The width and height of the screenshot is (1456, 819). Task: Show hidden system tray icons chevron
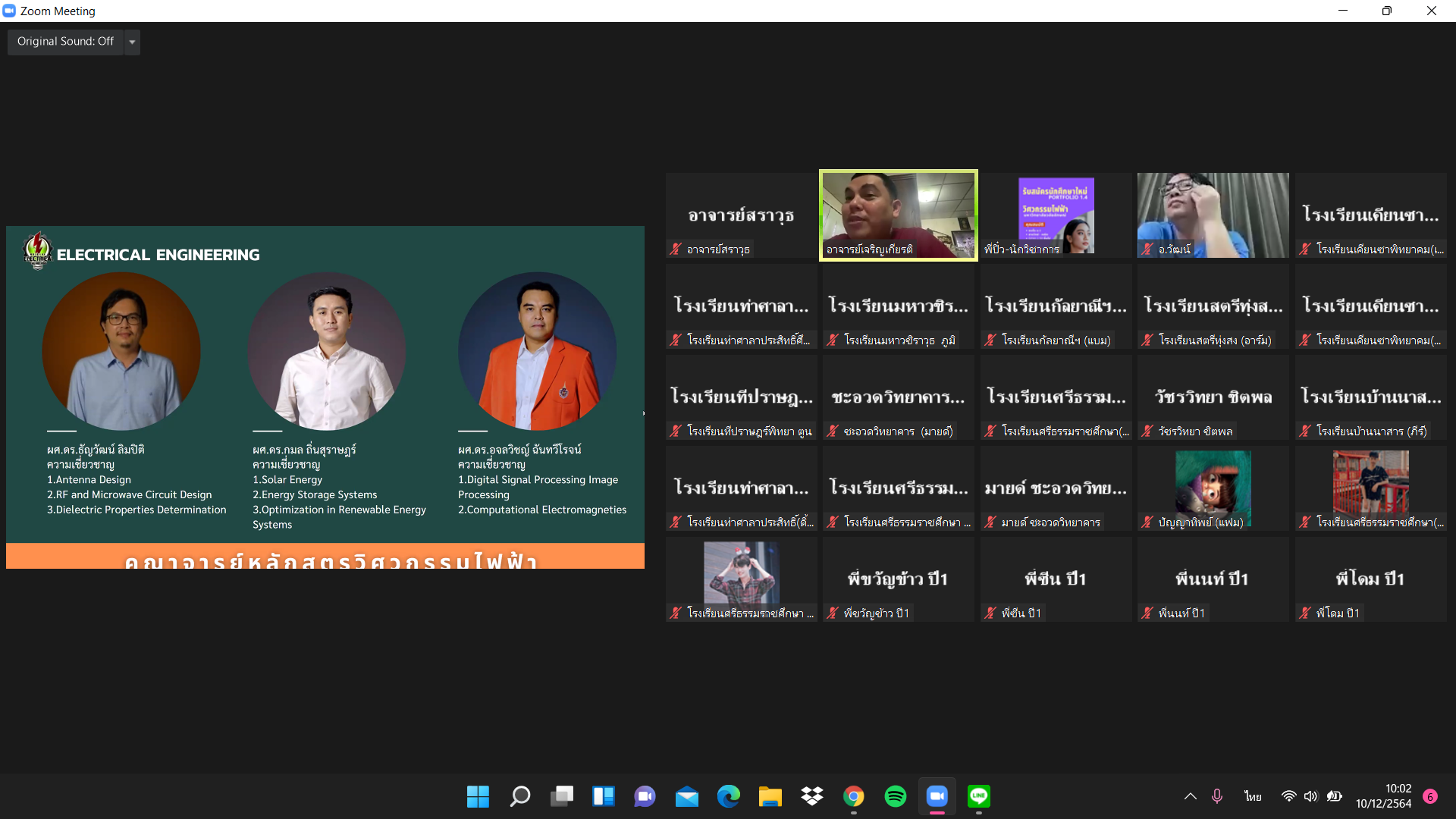pyautogui.click(x=1190, y=796)
